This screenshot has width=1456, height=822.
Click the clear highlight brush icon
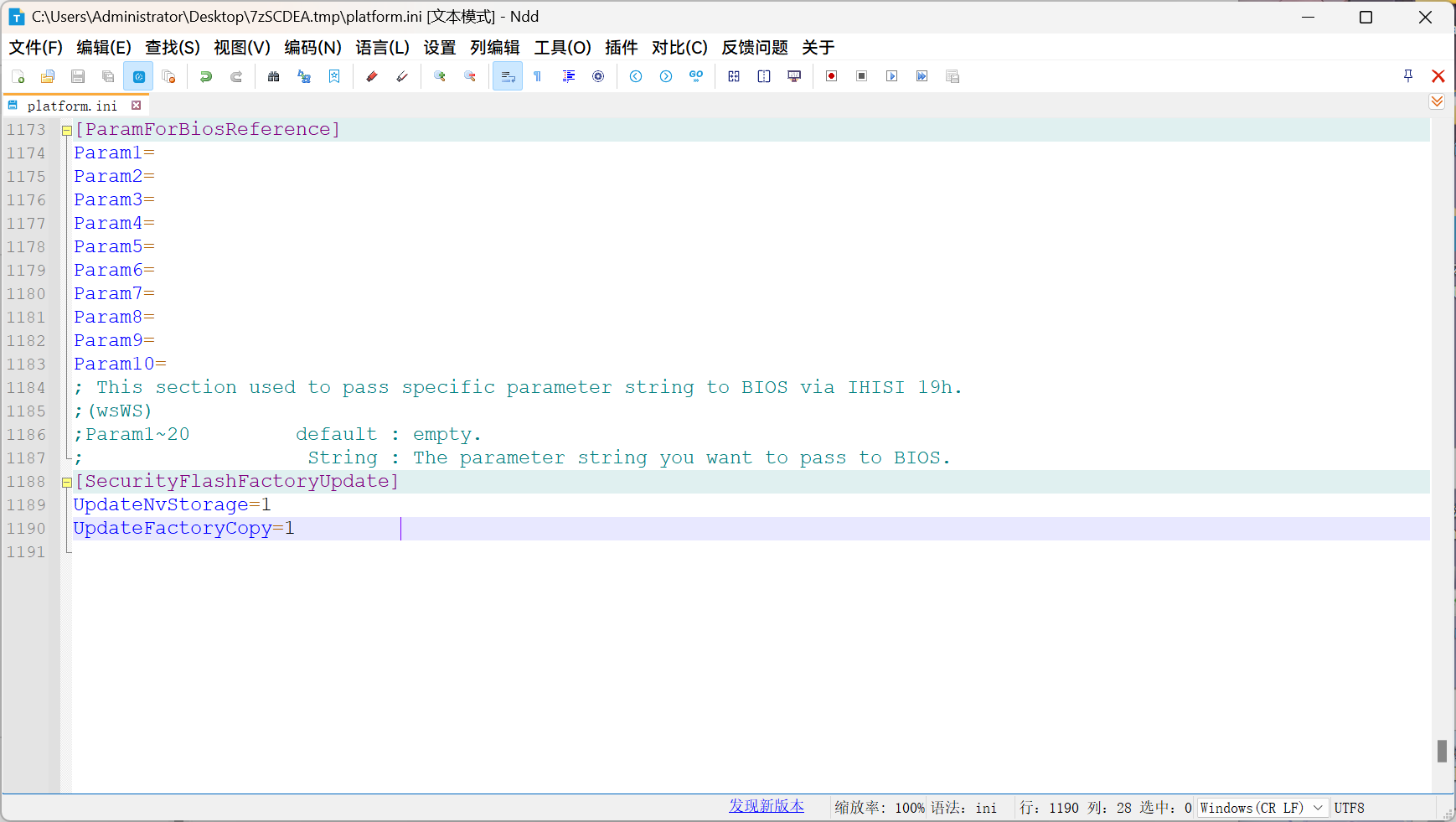click(x=402, y=76)
